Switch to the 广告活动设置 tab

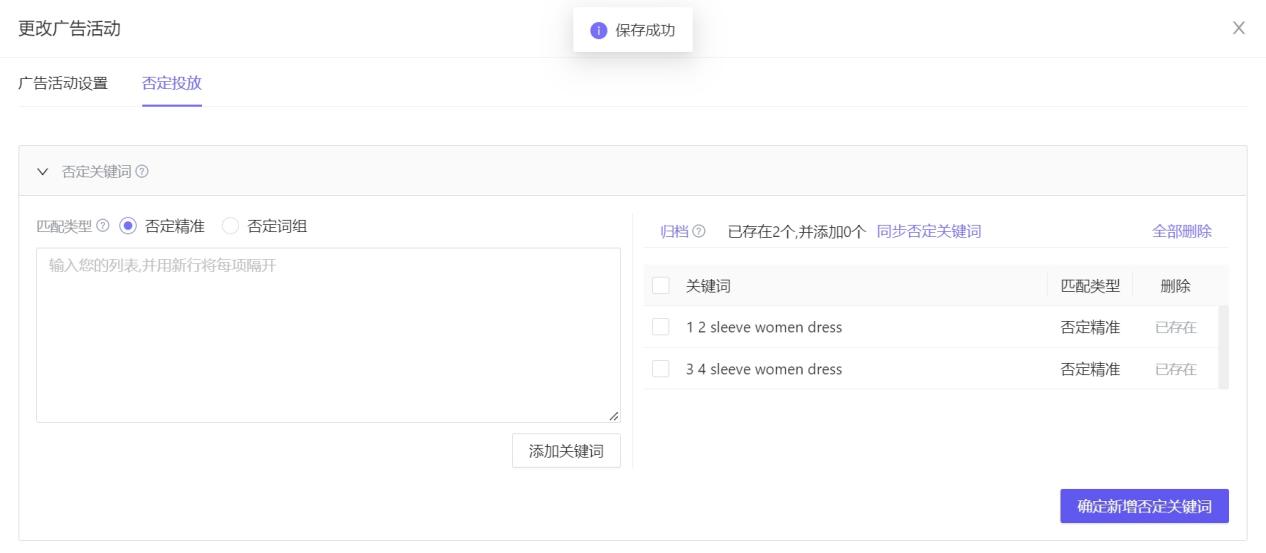pos(63,83)
